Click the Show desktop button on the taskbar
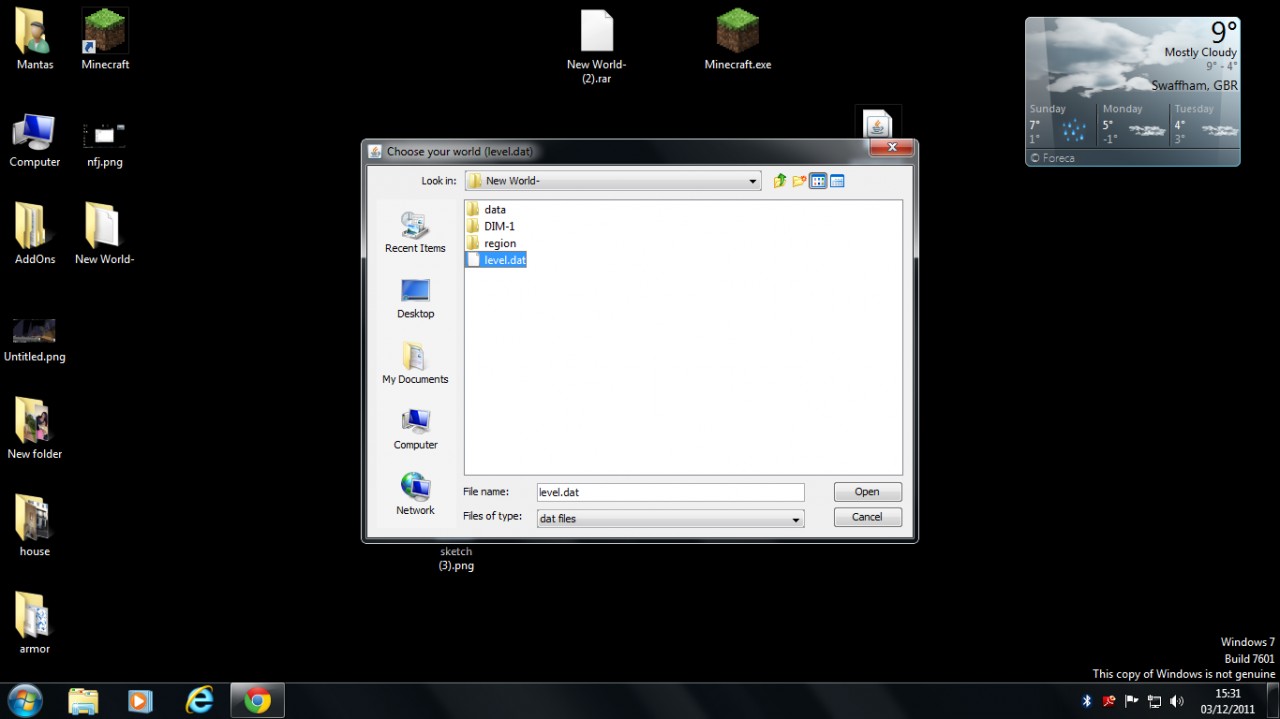Viewport: 1280px width, 719px height. (x=1272, y=701)
